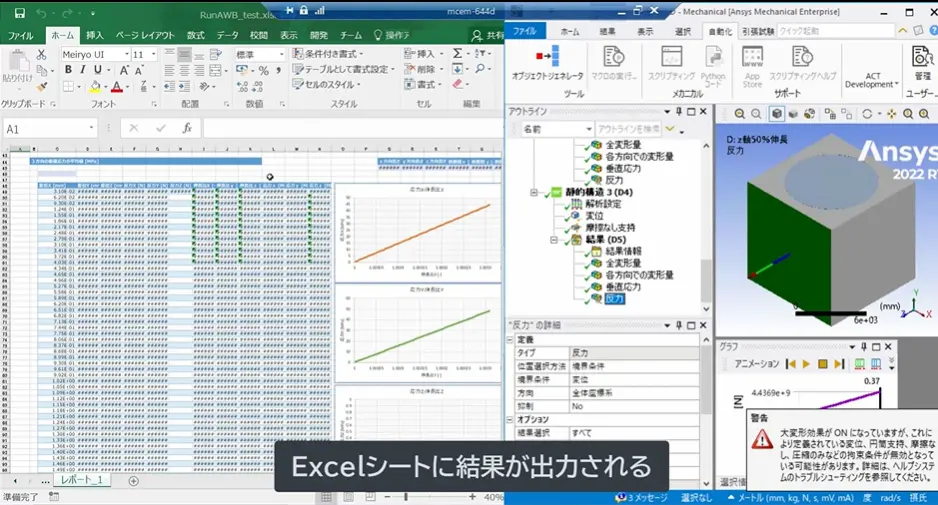Screen dimensions: 938x505
Task: Click the Excel save floppy-disk icon
Action: tap(19, 13)
